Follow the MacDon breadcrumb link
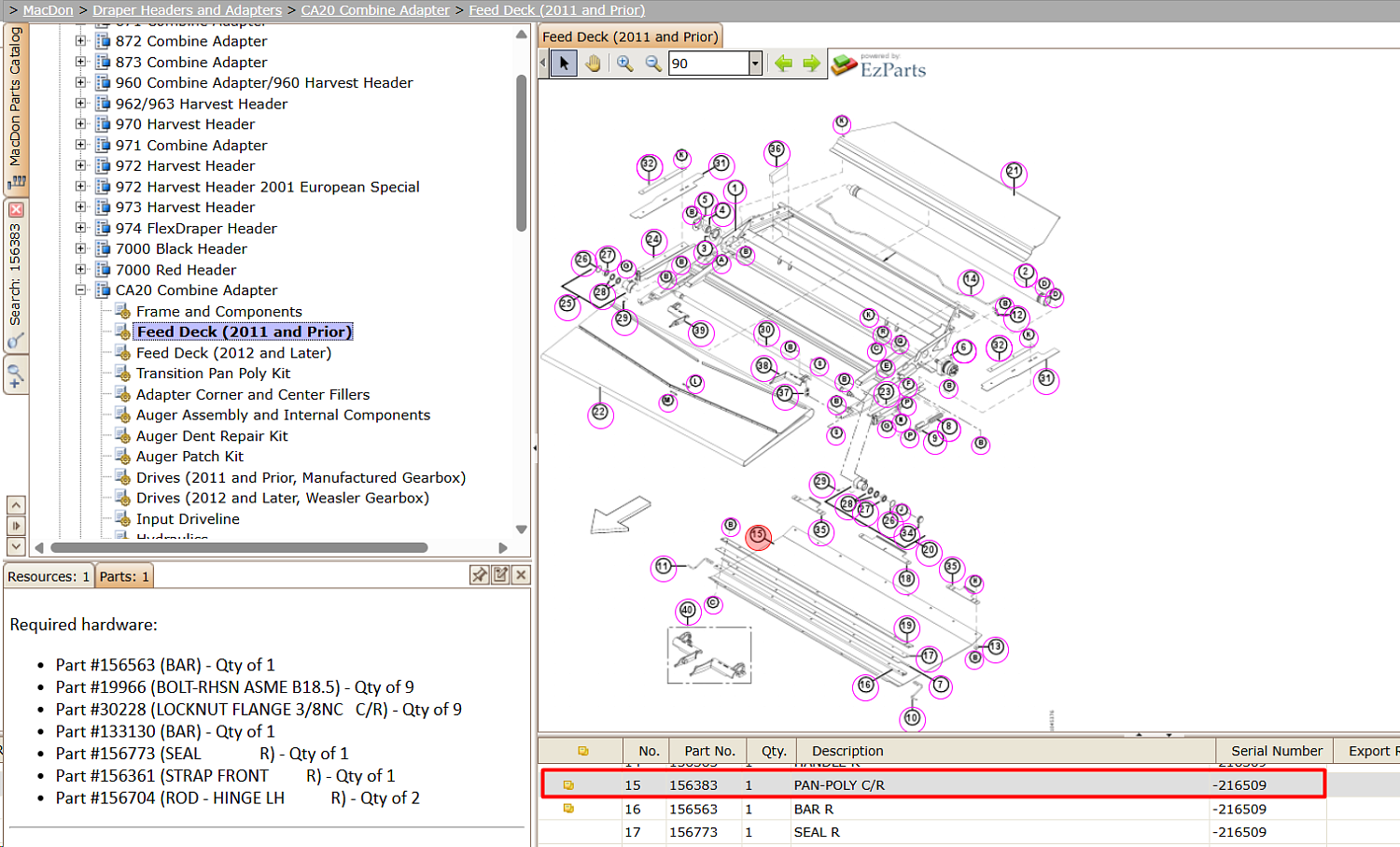1400x847 pixels. 48,10
